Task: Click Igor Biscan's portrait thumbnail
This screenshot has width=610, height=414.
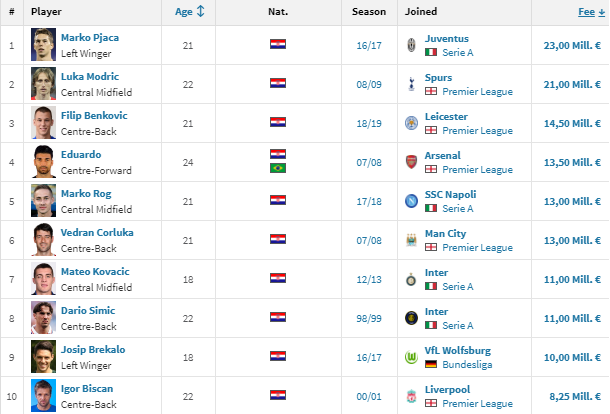Action: [x=43, y=396]
